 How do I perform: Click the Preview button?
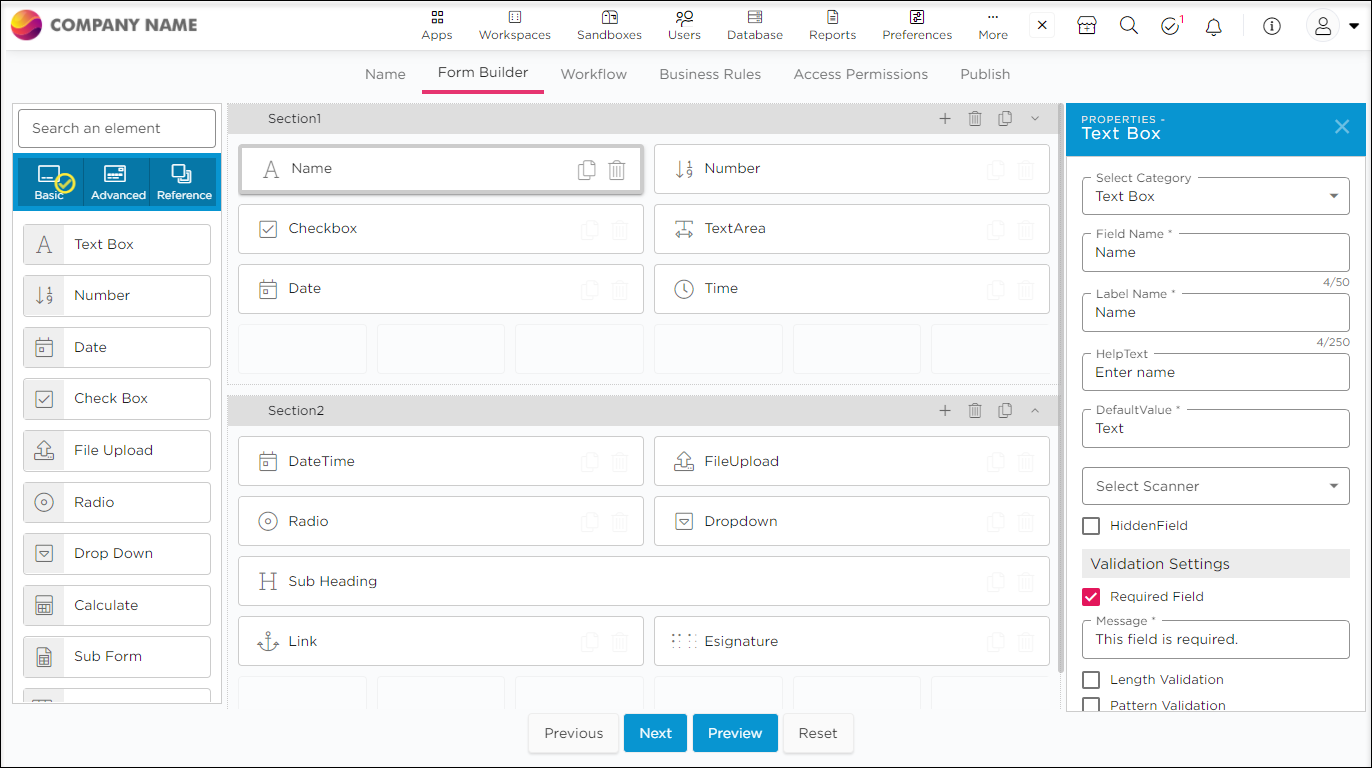(735, 733)
